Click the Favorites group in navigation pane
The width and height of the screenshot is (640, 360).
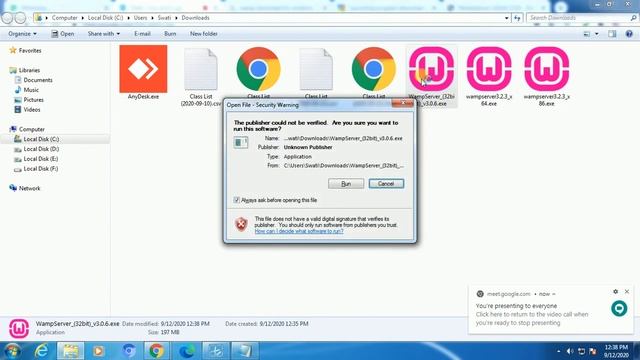30,51
